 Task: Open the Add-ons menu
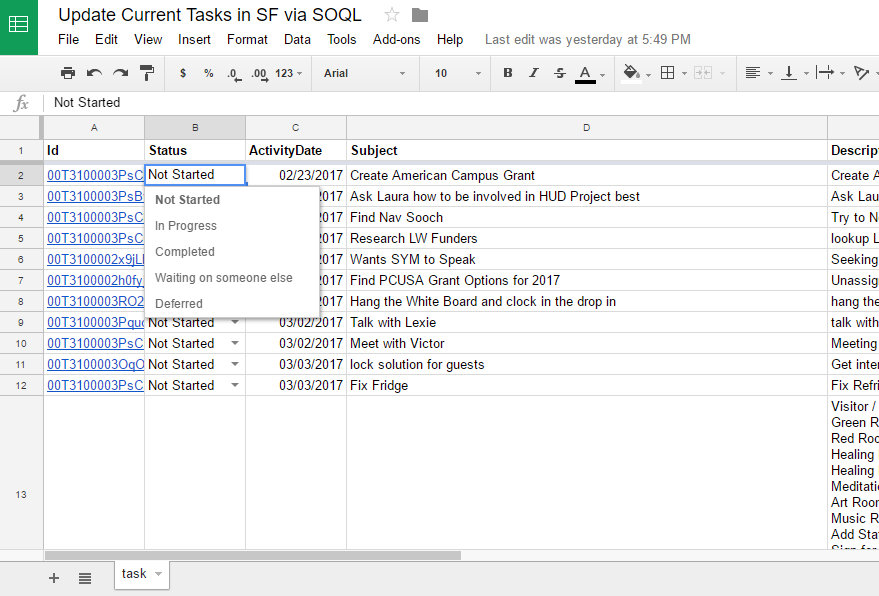click(x=396, y=39)
